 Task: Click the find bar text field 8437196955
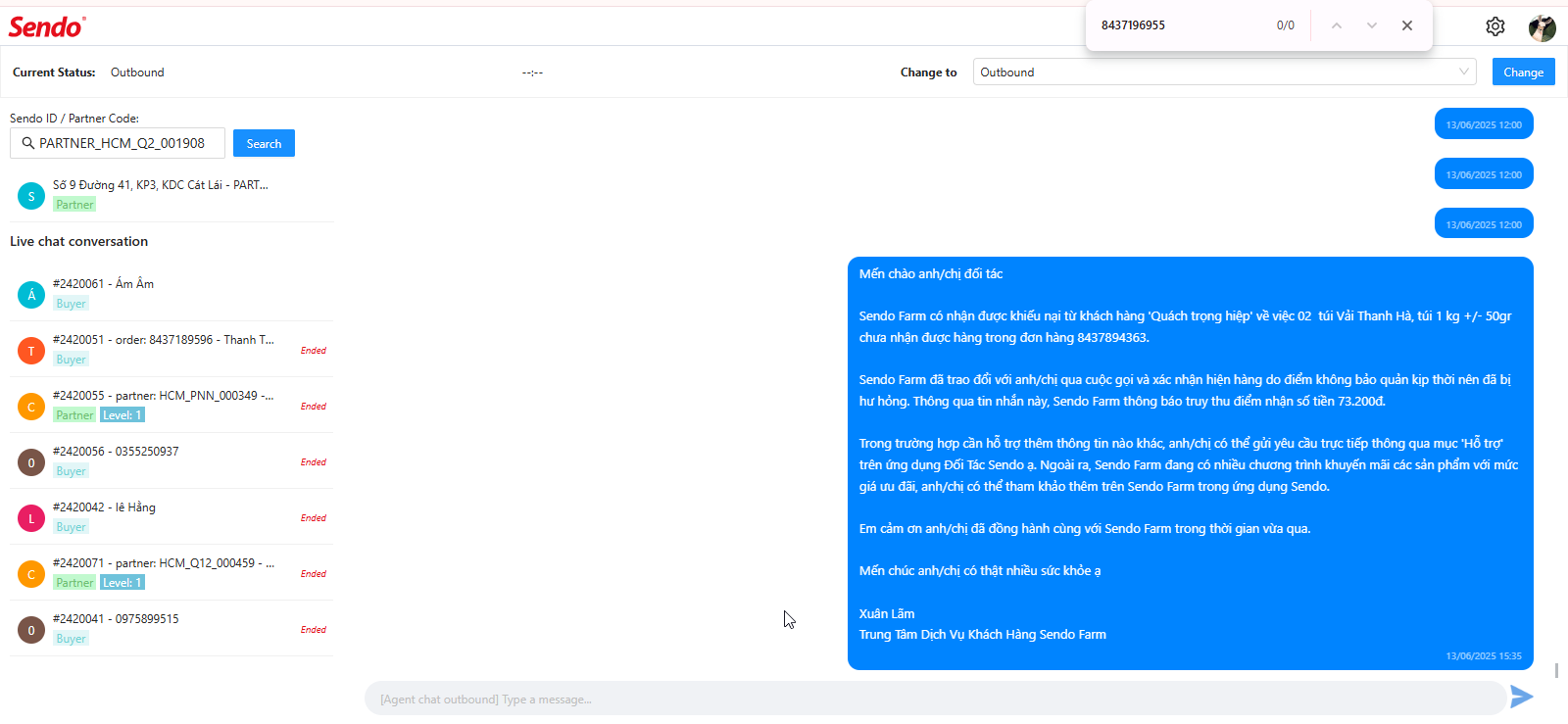pyautogui.click(x=1181, y=25)
